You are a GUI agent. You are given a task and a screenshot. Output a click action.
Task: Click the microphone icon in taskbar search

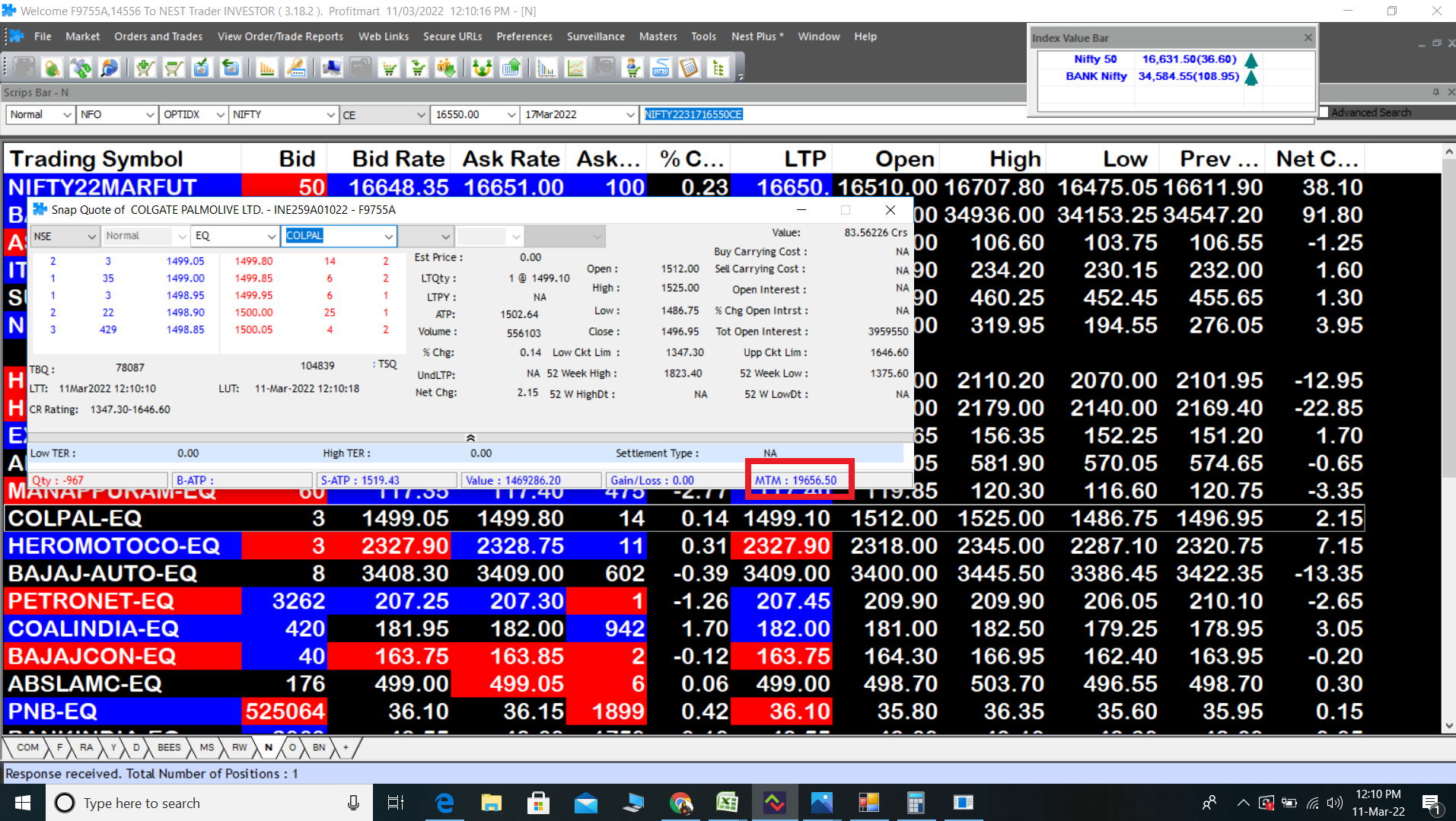(353, 803)
